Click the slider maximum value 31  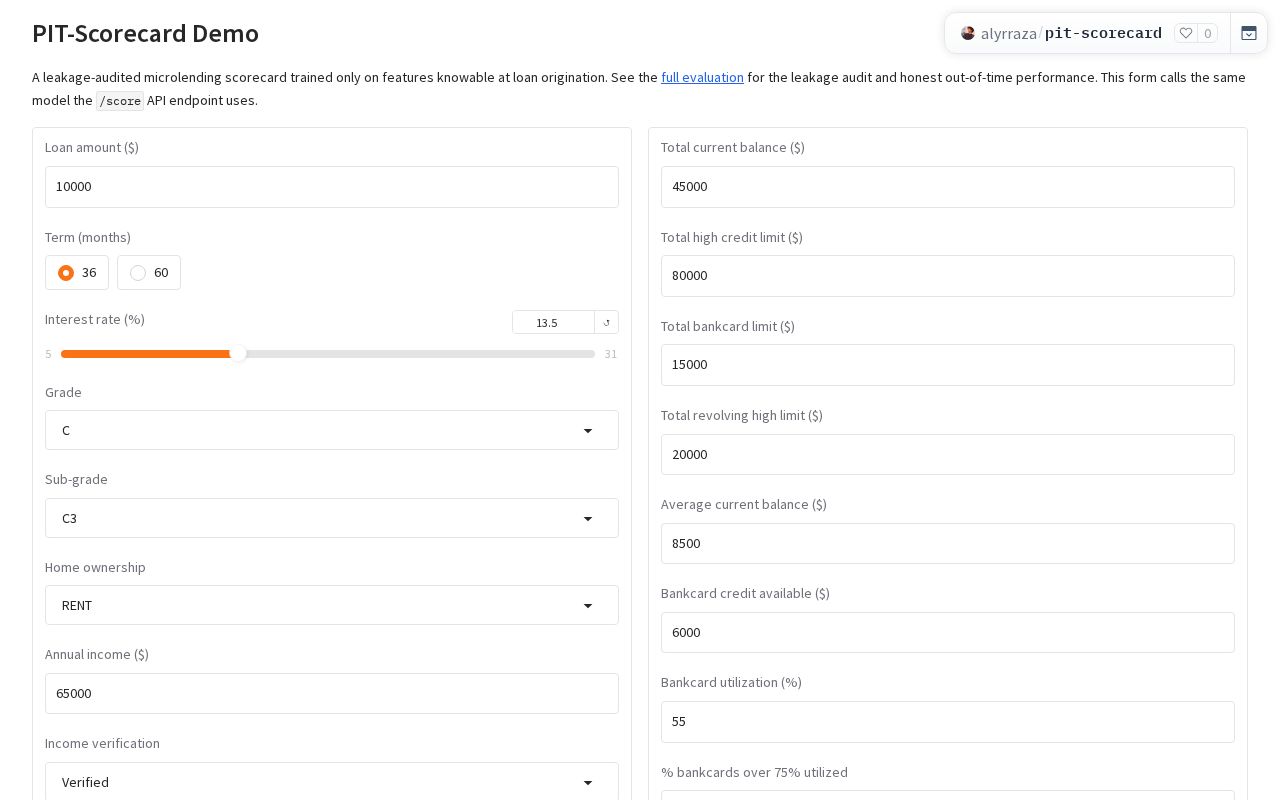pyautogui.click(x=611, y=354)
